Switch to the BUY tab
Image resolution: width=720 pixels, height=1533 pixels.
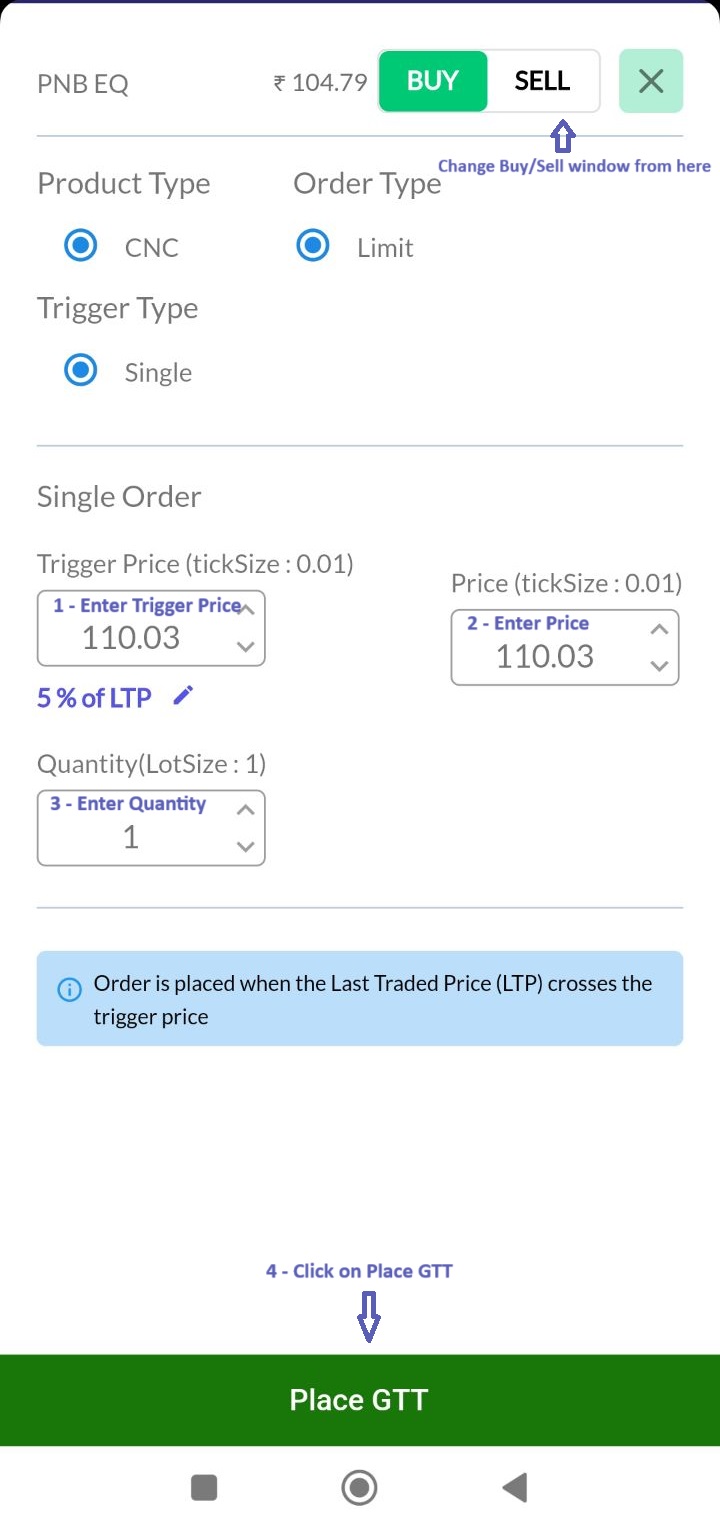tap(433, 81)
